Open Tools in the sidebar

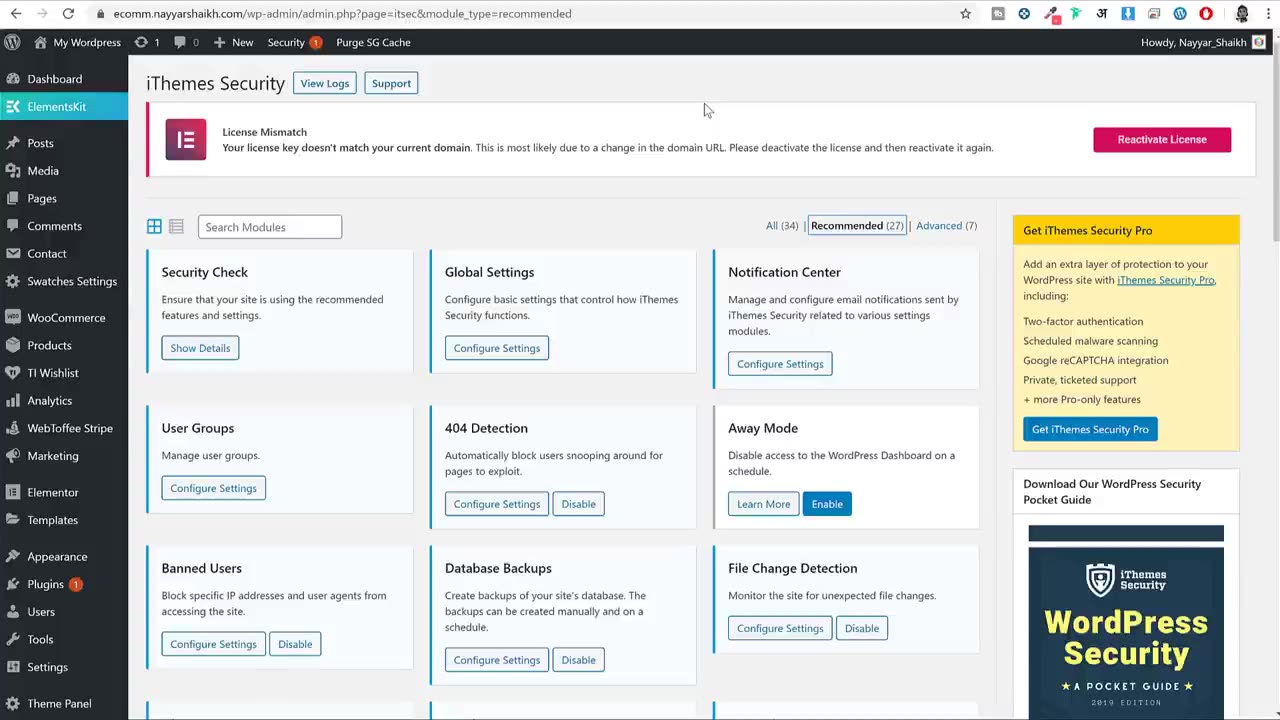click(64, 639)
